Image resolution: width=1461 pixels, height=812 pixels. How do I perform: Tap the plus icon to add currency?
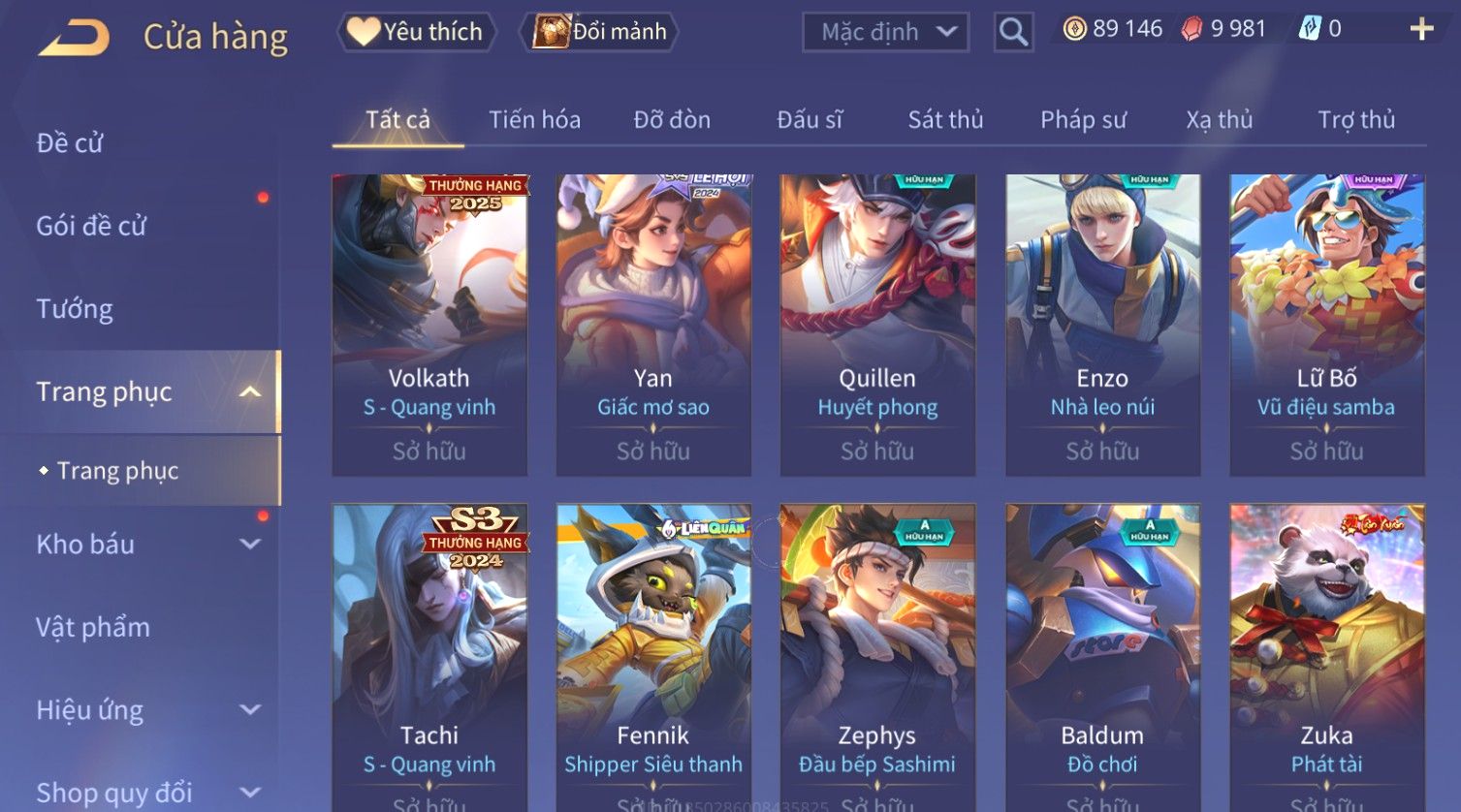1421,29
